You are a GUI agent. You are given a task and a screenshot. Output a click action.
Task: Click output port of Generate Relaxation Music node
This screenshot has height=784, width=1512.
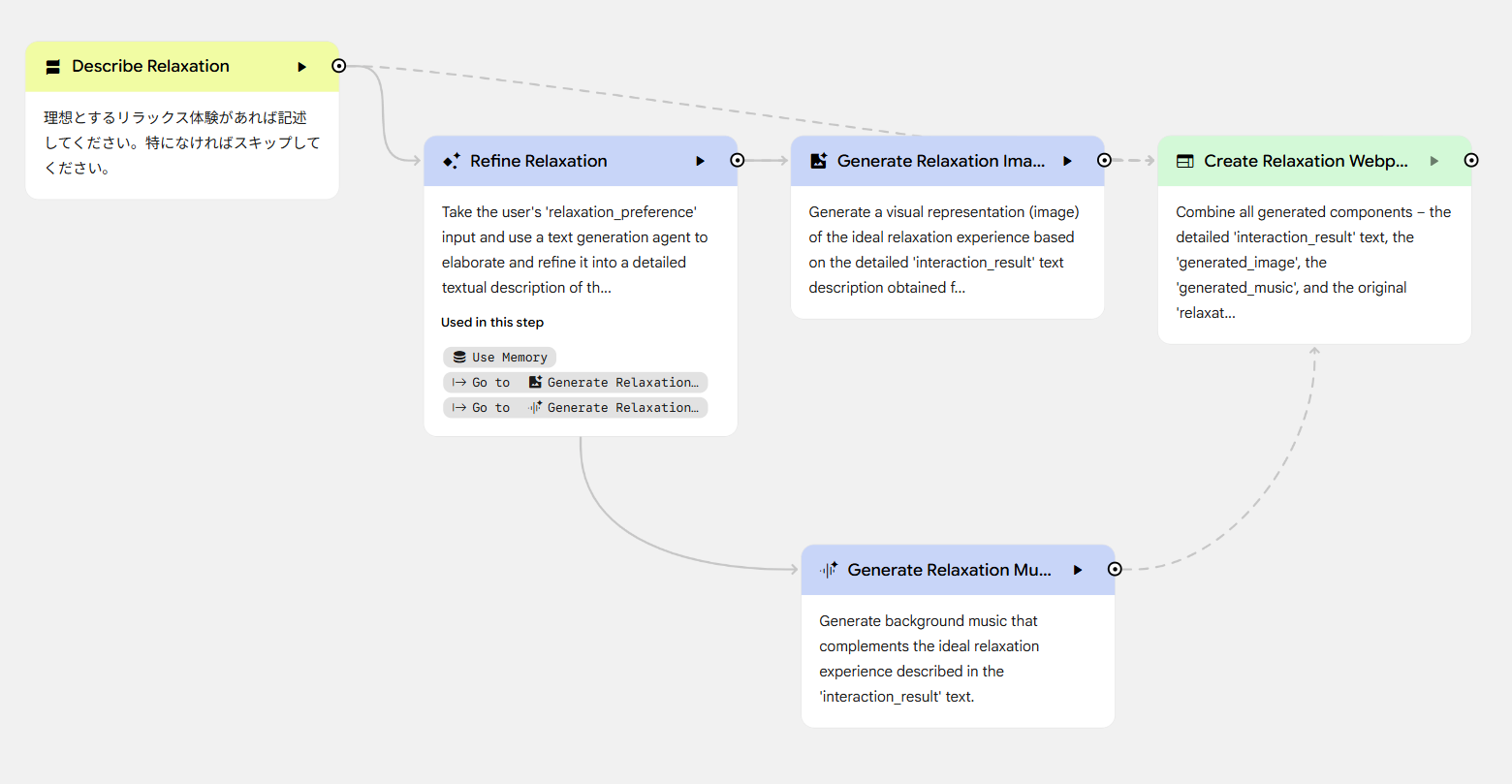coord(1115,570)
